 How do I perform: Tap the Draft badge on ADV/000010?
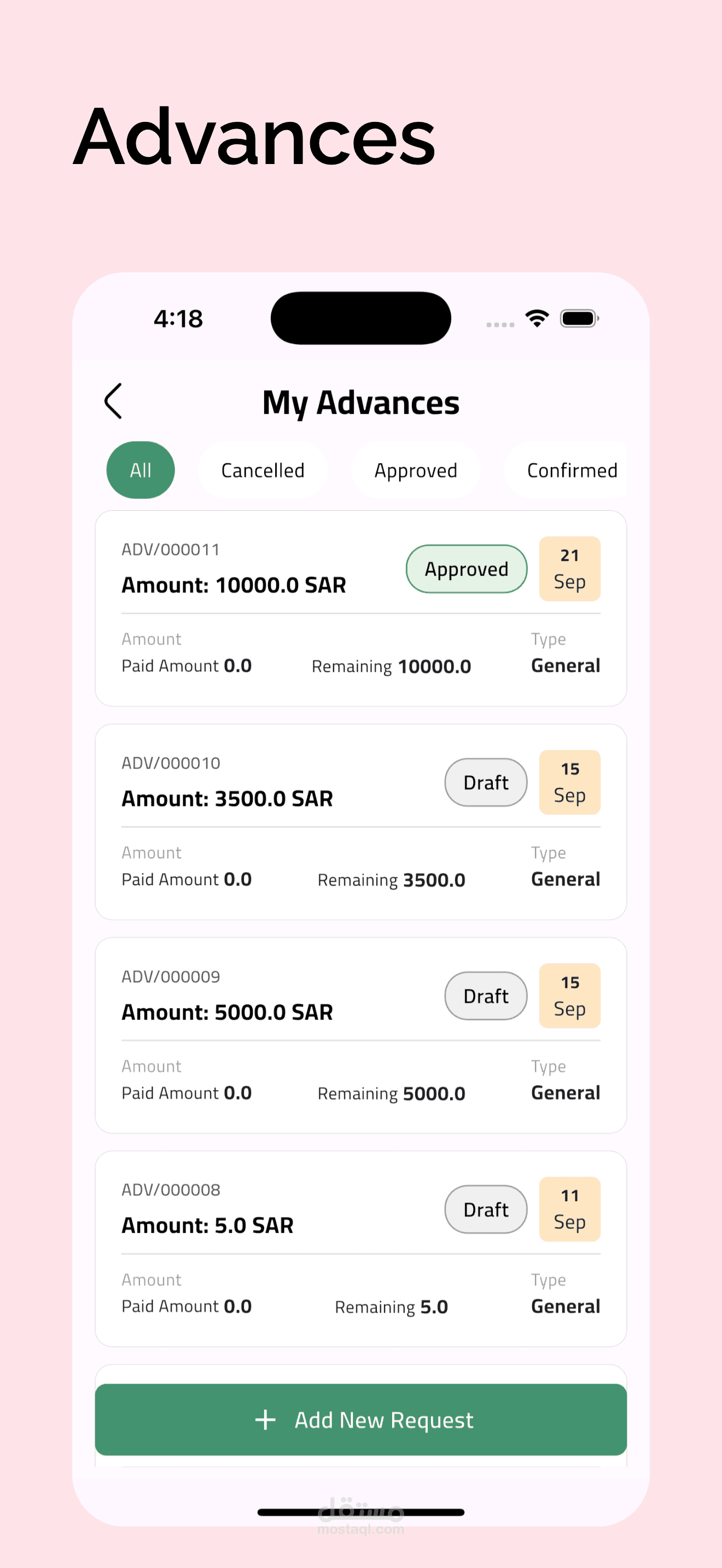[x=486, y=782]
